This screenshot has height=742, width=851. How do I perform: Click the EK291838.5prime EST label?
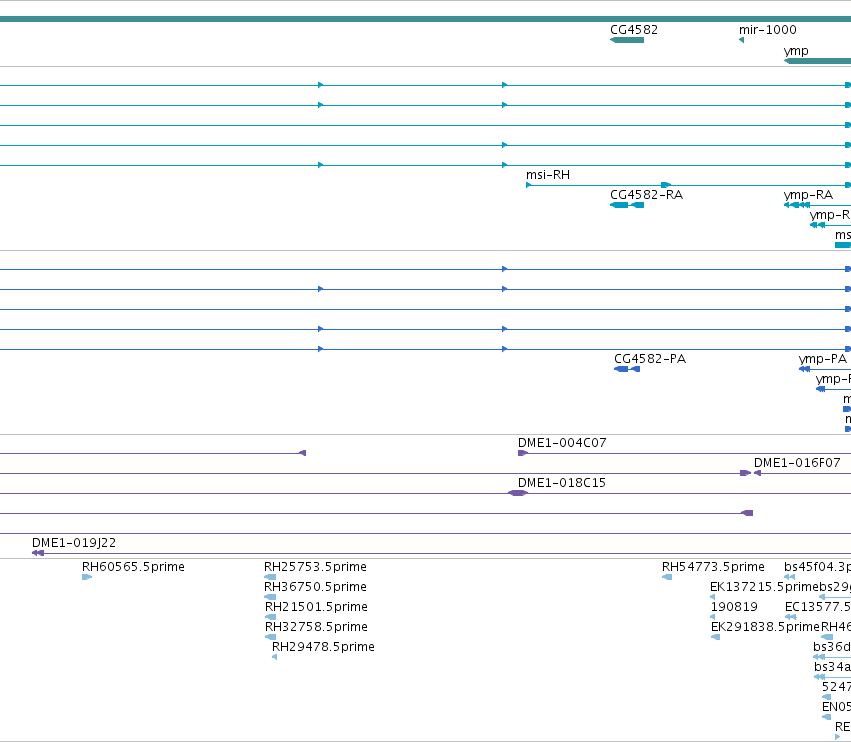tap(765, 627)
